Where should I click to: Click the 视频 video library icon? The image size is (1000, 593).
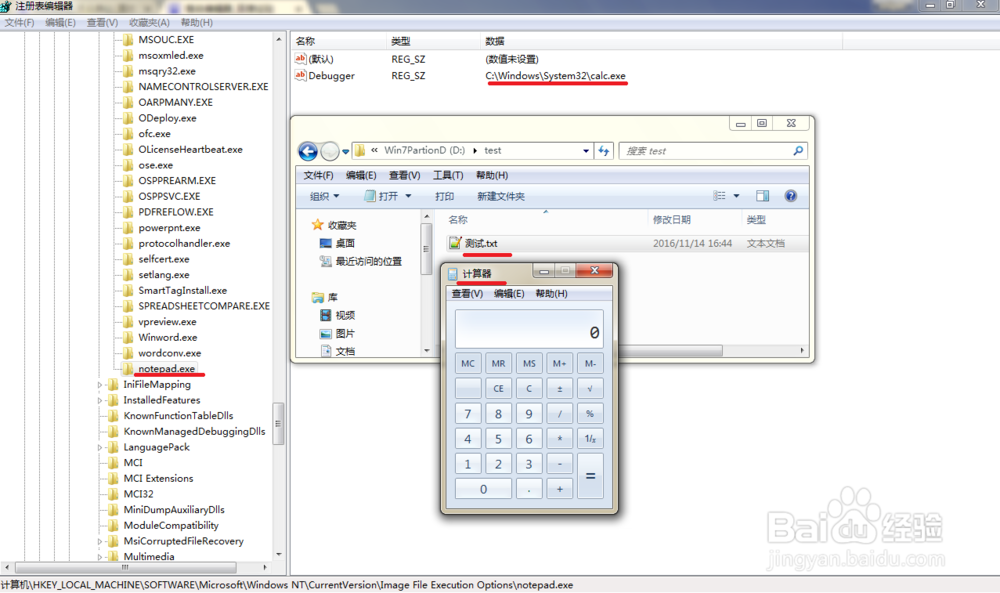tap(326, 315)
